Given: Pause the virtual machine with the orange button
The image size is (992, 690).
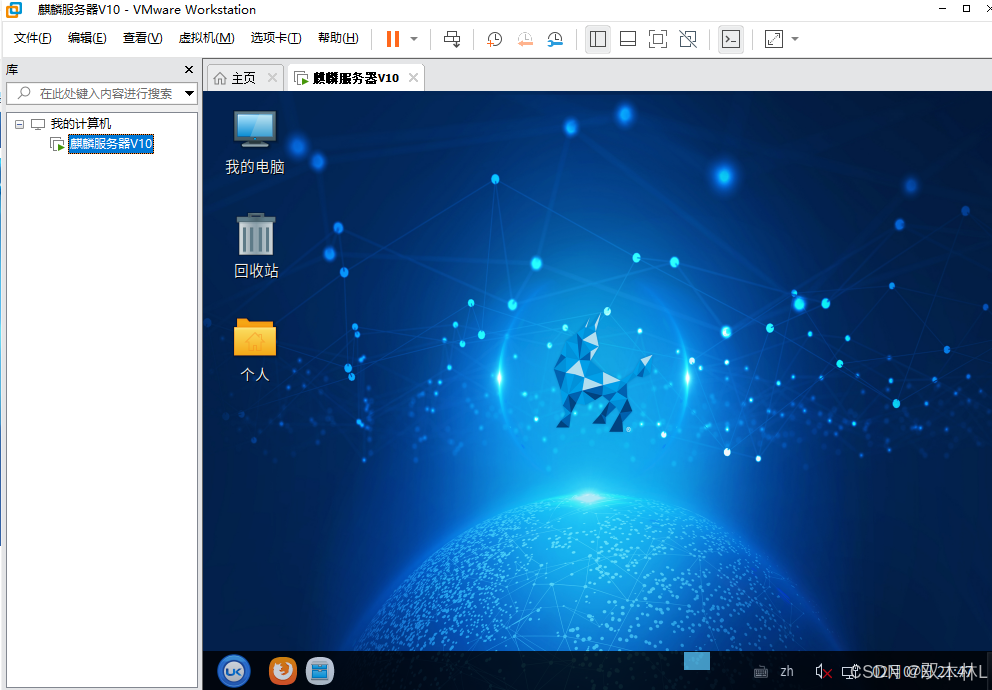Looking at the screenshot, I should click(x=393, y=39).
